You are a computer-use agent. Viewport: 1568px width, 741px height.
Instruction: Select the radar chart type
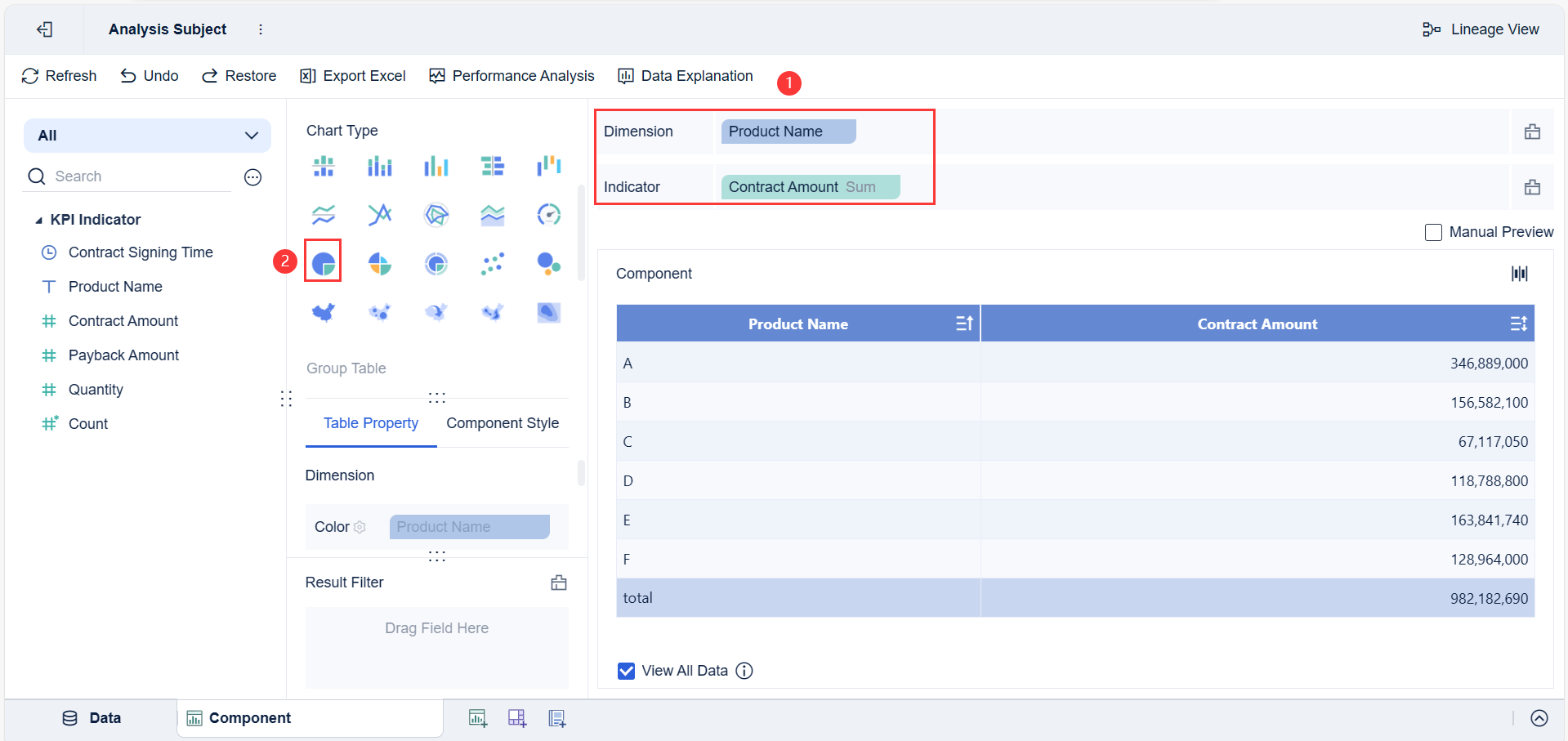click(437, 215)
